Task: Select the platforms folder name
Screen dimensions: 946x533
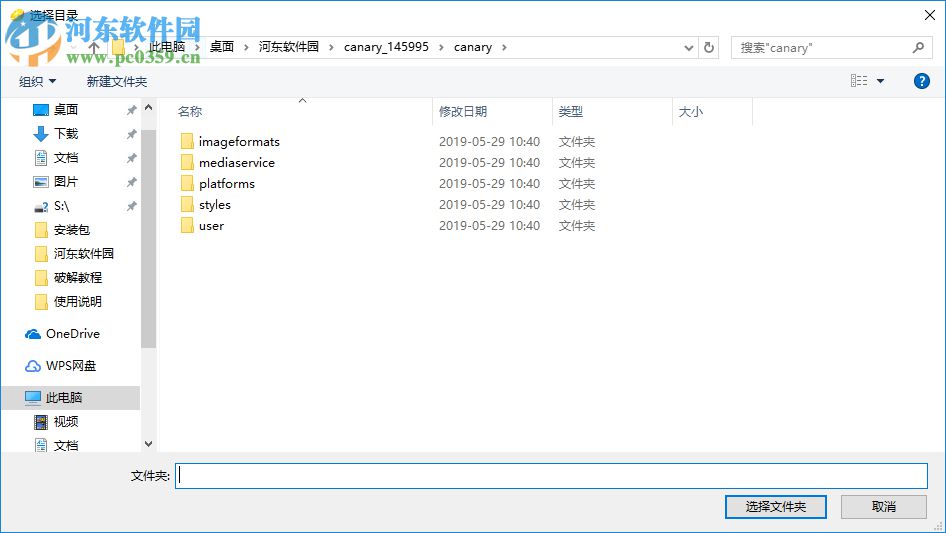Action: [227, 184]
